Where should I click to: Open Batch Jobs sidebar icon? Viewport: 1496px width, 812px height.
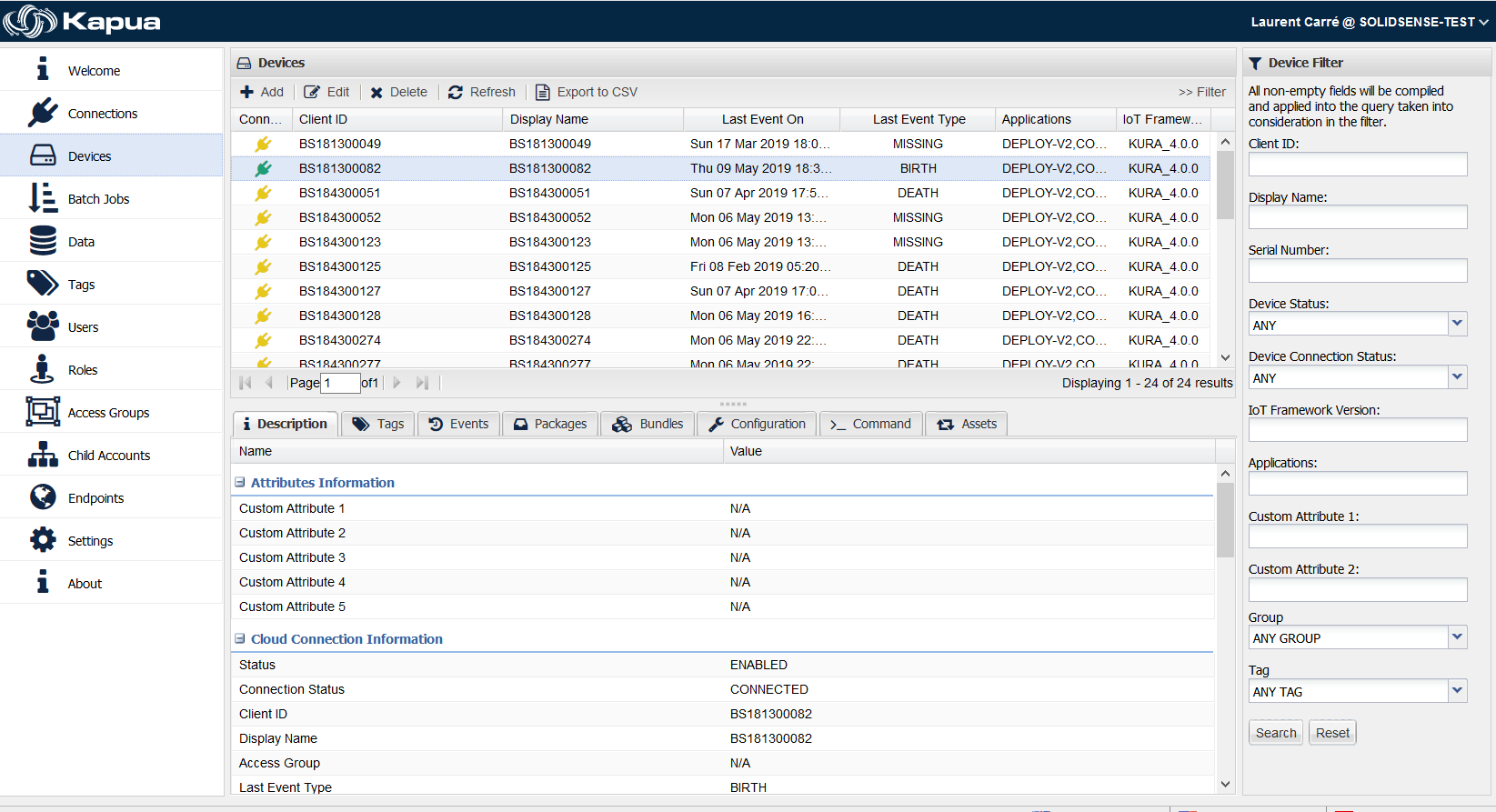[43, 198]
